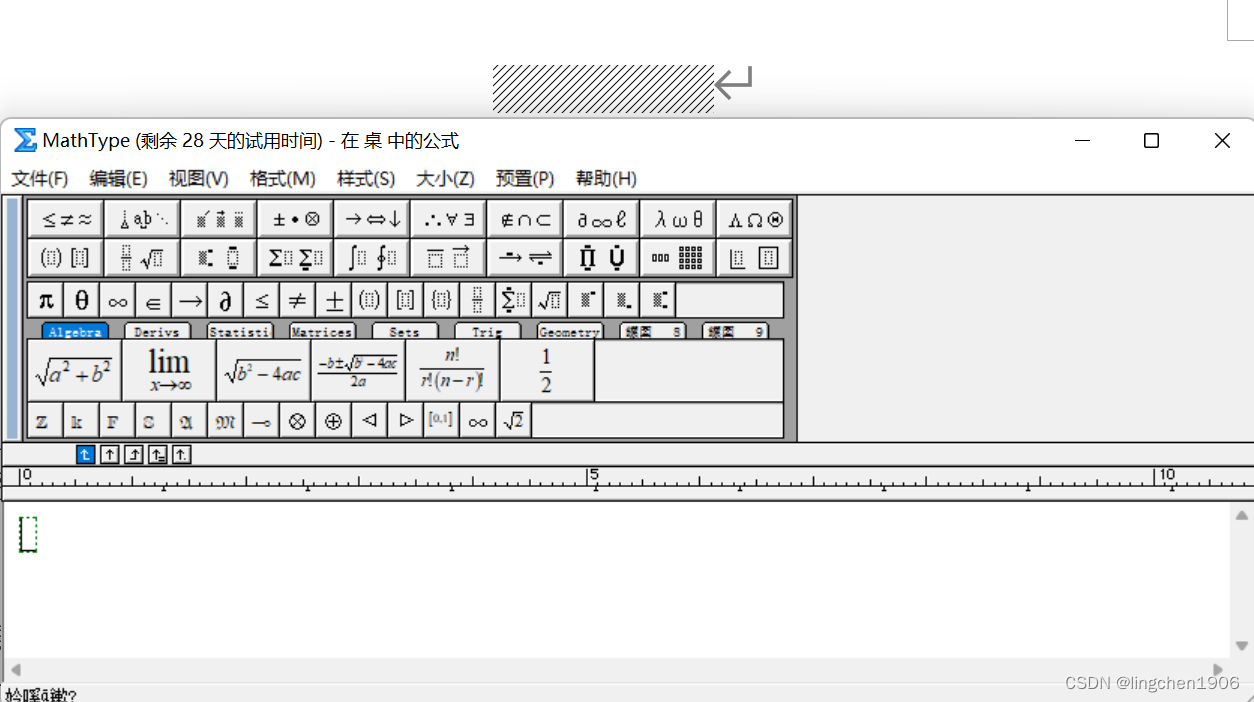The width and height of the screenshot is (1254, 702).
Task: Insert the square root template in small bar
Action: point(549,300)
